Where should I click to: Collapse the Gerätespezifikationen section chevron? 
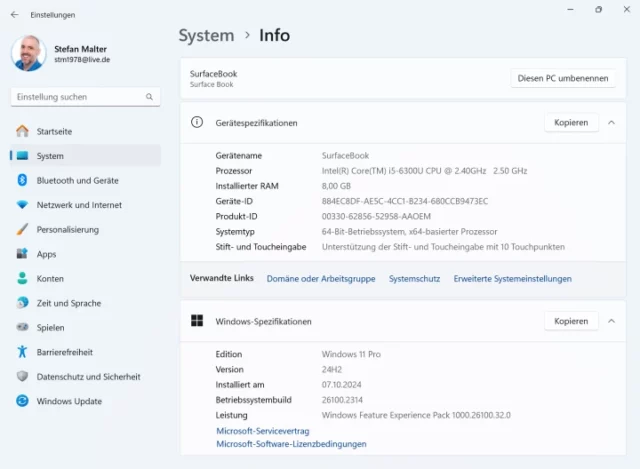click(x=611, y=122)
